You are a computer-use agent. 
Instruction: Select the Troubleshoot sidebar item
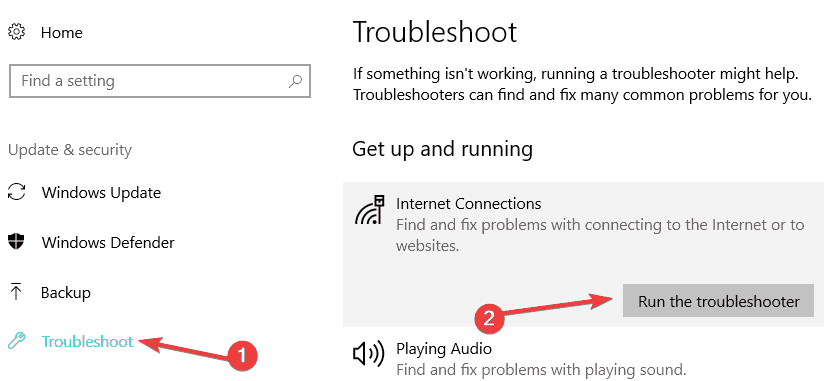pos(88,342)
